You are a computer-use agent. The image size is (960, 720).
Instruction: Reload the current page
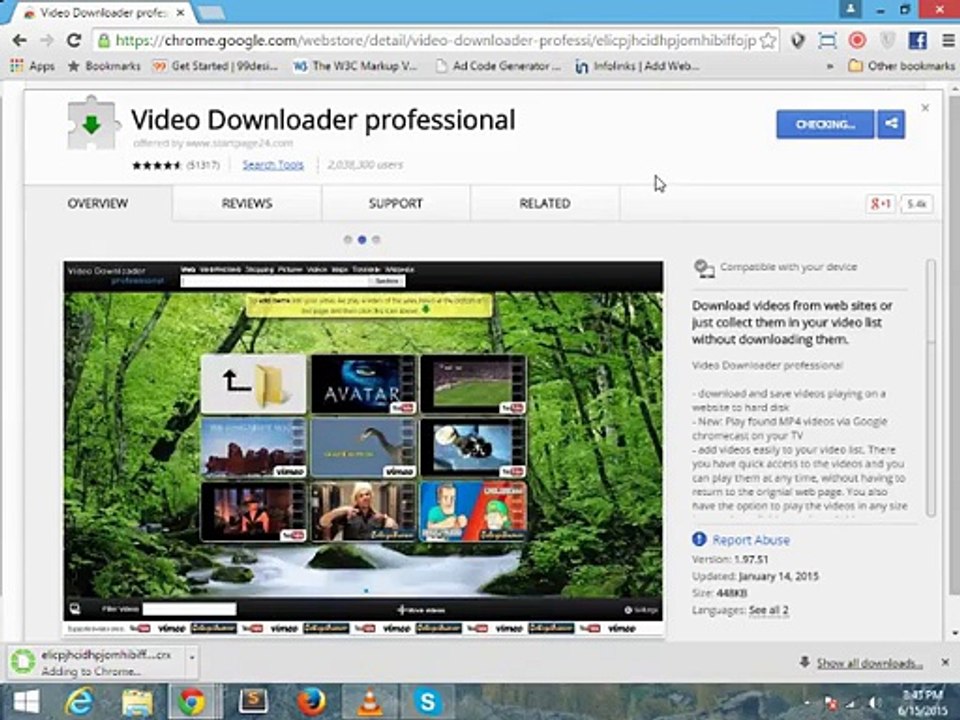coord(74,41)
